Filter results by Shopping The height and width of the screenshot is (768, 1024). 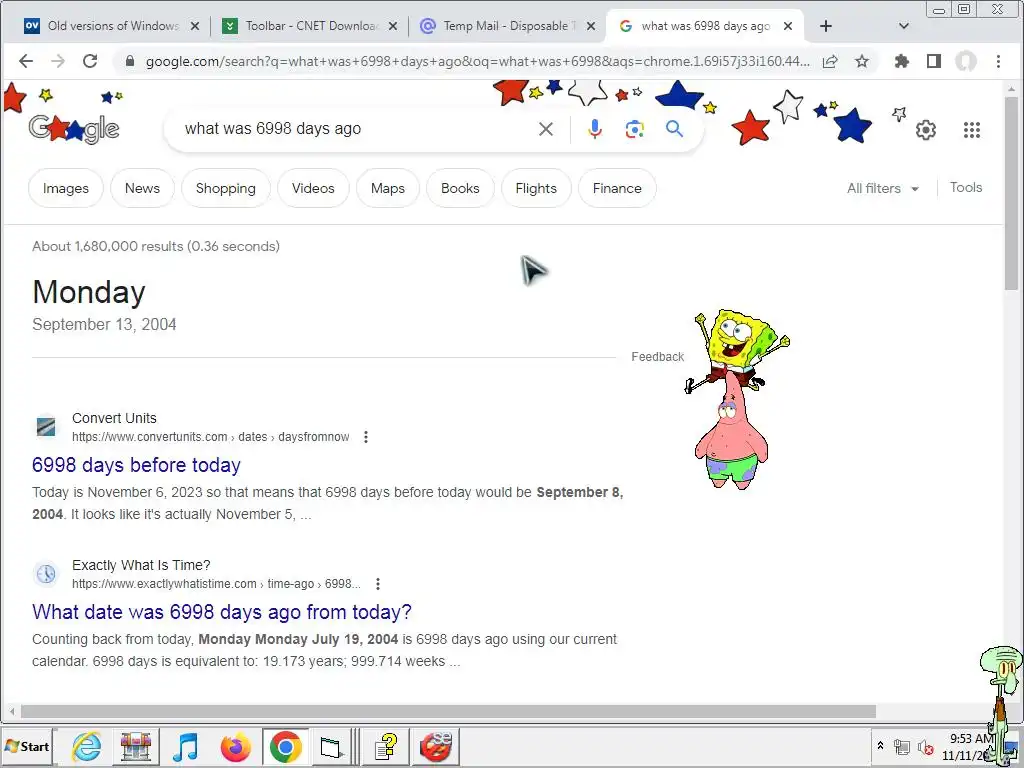click(x=226, y=188)
